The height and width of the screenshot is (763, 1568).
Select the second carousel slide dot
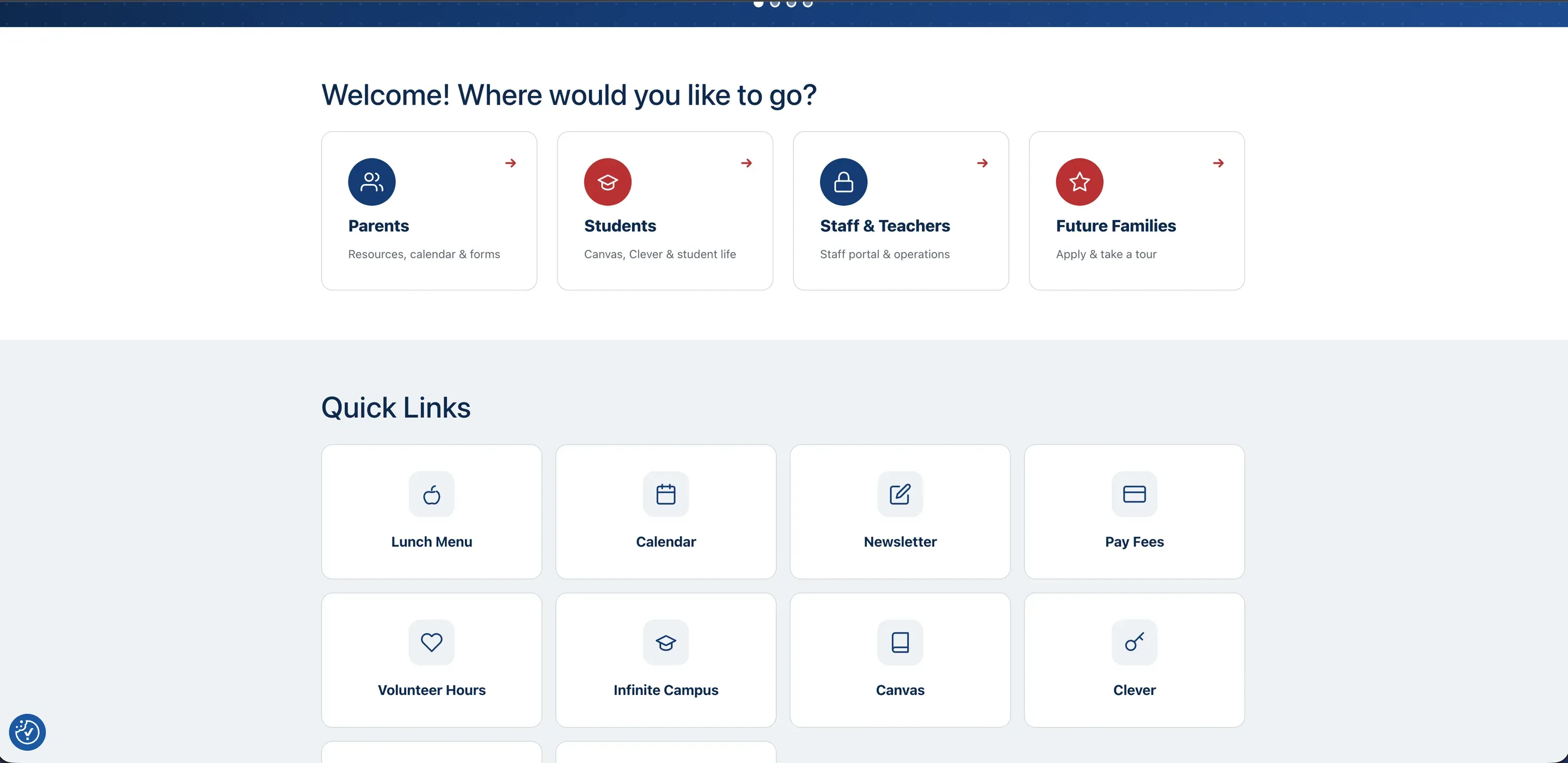point(775,3)
